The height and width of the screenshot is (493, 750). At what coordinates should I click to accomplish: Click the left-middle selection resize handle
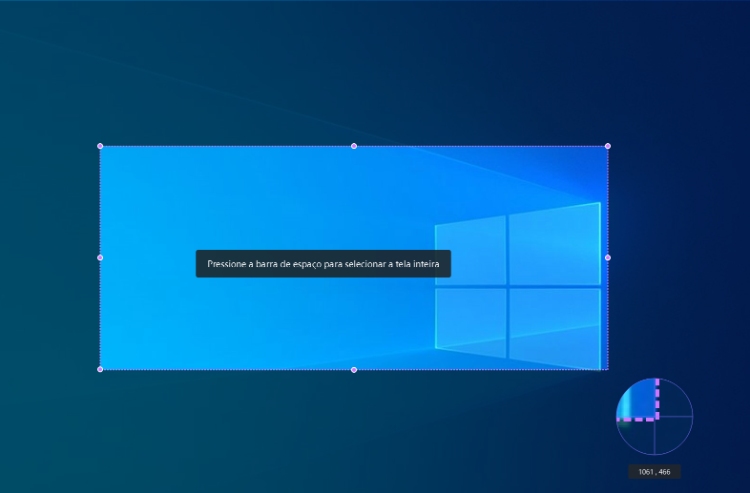[x=100, y=258]
